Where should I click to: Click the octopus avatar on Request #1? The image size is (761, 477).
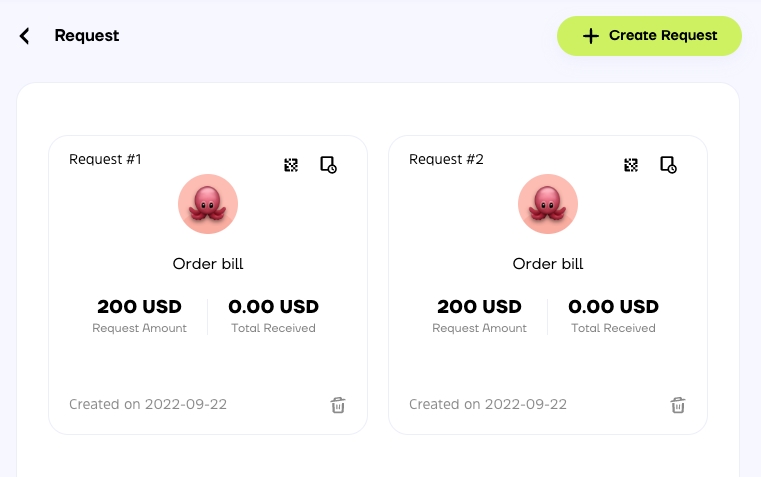[x=208, y=204]
